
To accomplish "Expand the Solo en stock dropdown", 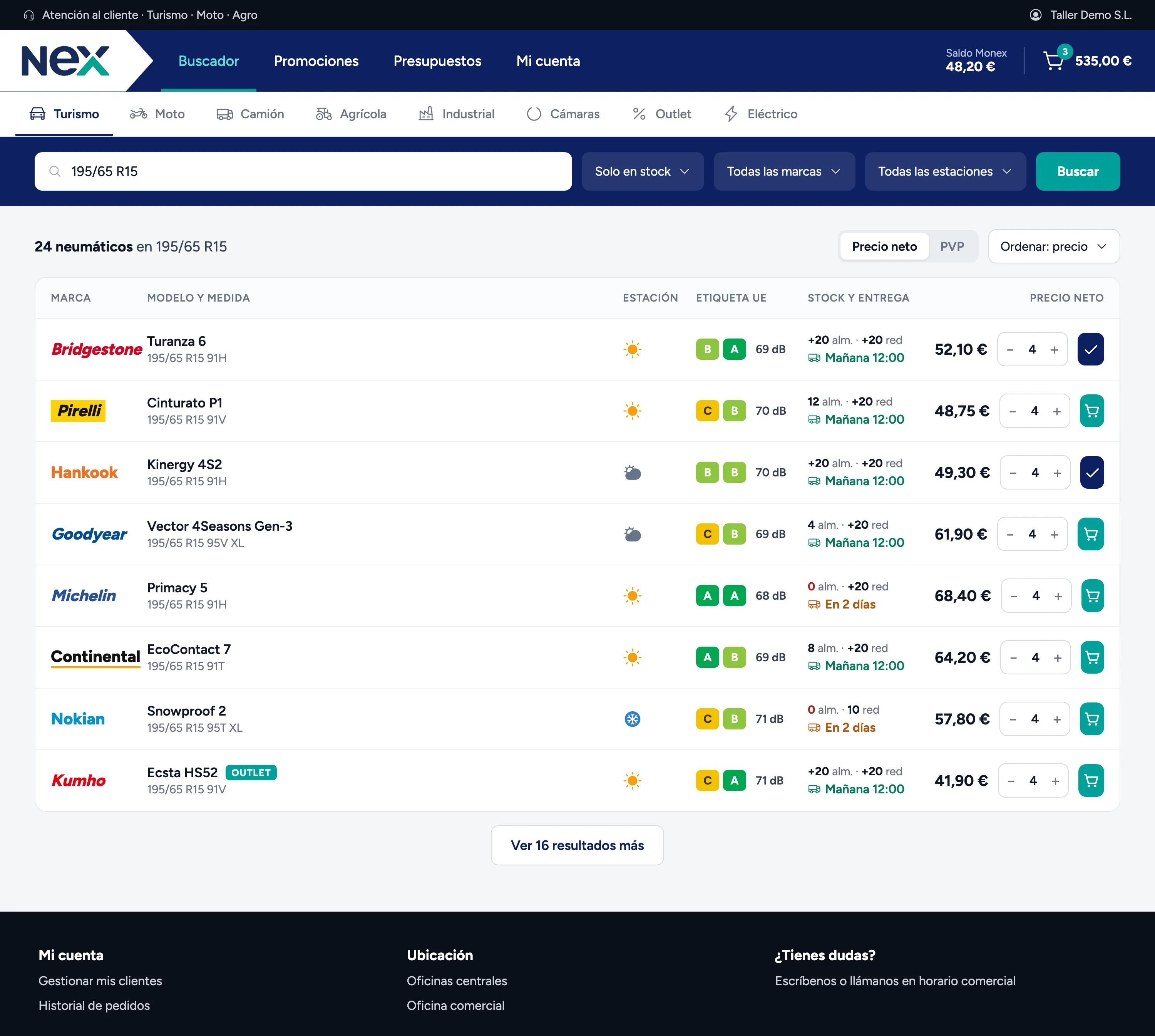I will pyautogui.click(x=642, y=171).
